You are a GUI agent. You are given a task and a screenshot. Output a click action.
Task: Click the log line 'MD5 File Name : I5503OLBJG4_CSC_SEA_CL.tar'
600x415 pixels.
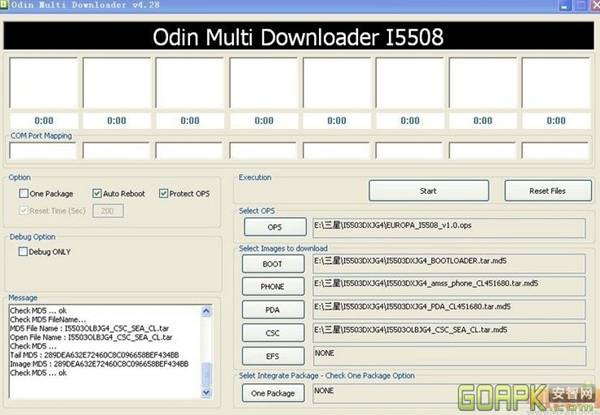click(89, 328)
